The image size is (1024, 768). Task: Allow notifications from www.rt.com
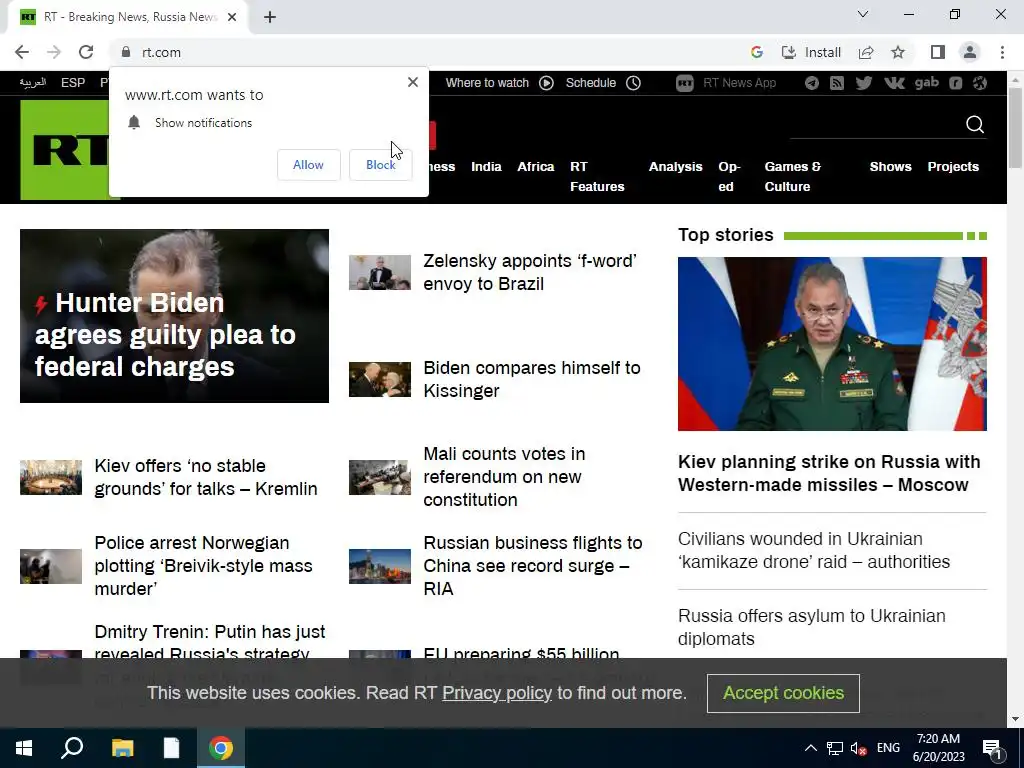[308, 165]
